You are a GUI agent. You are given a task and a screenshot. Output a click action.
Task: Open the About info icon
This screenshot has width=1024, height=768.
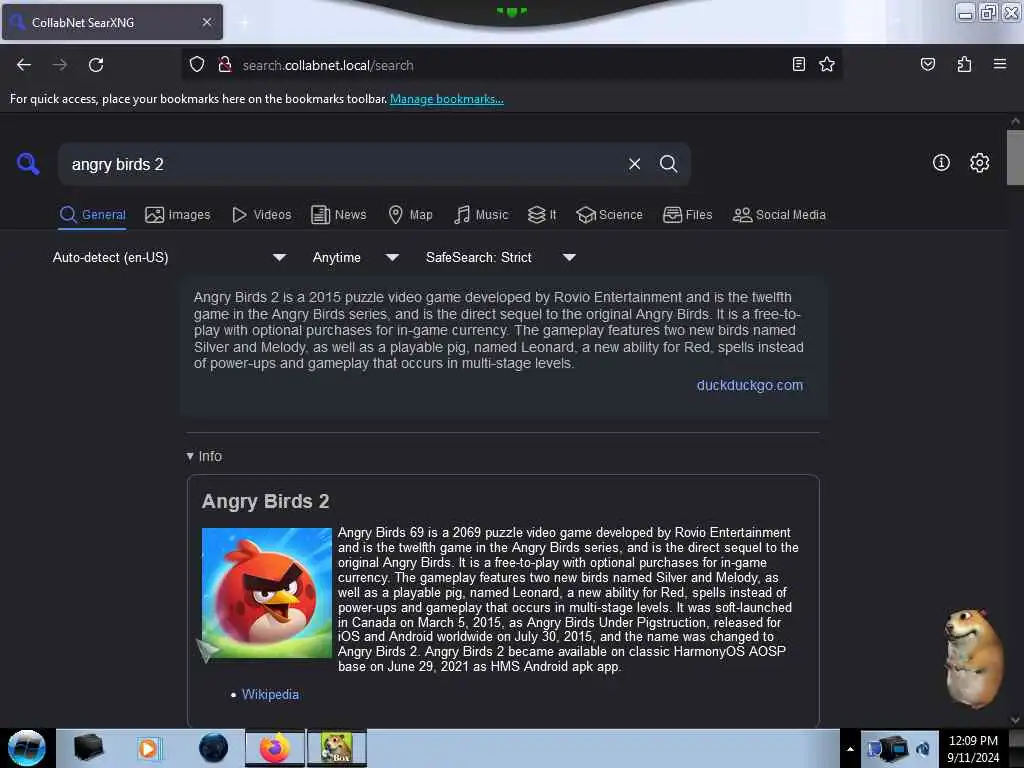point(941,163)
